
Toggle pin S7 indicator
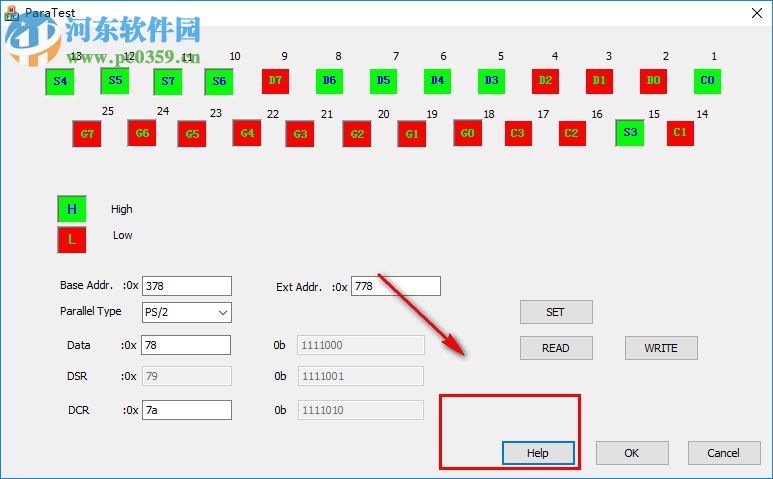(168, 81)
